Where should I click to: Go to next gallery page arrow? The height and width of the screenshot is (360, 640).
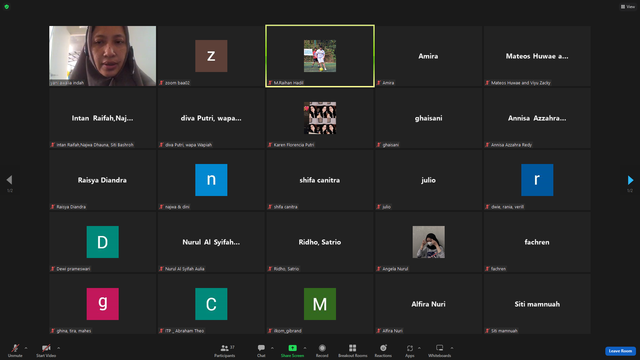point(630,180)
